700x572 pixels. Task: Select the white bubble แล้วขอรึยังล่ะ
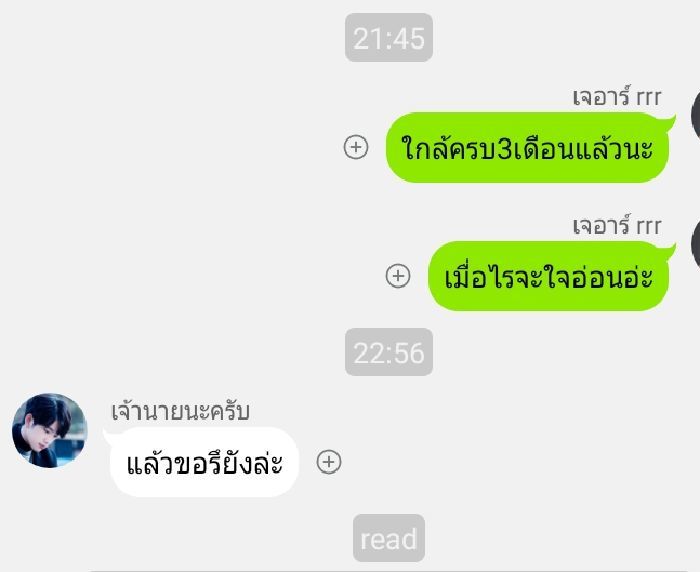point(204,462)
